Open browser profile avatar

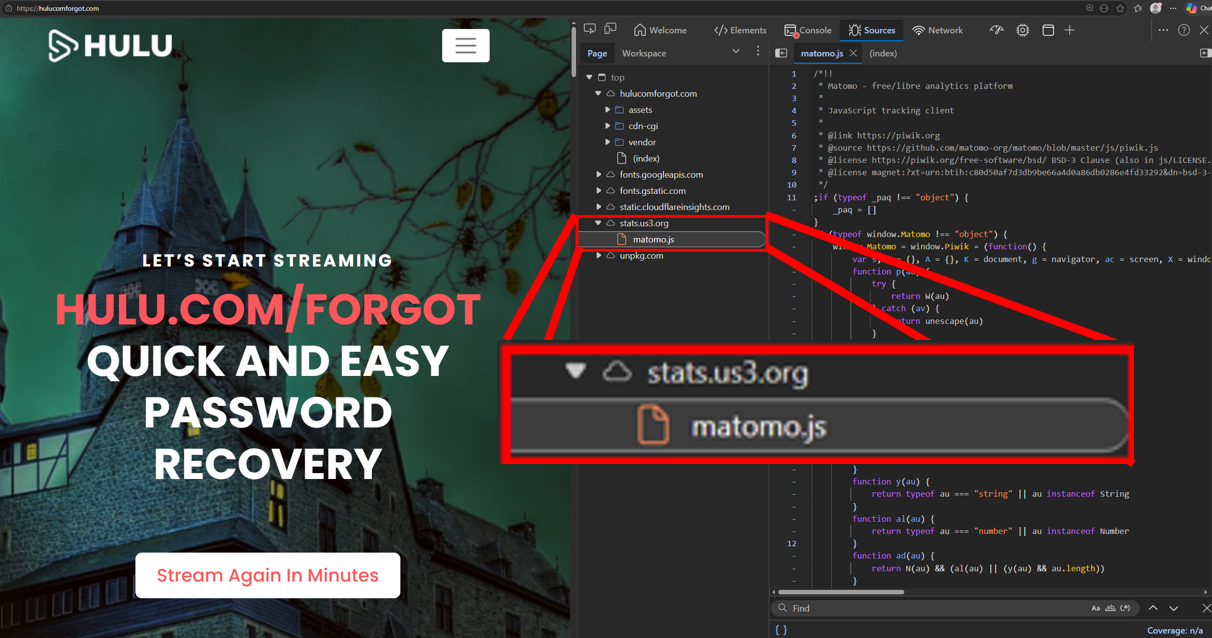pyautogui.click(x=1156, y=8)
